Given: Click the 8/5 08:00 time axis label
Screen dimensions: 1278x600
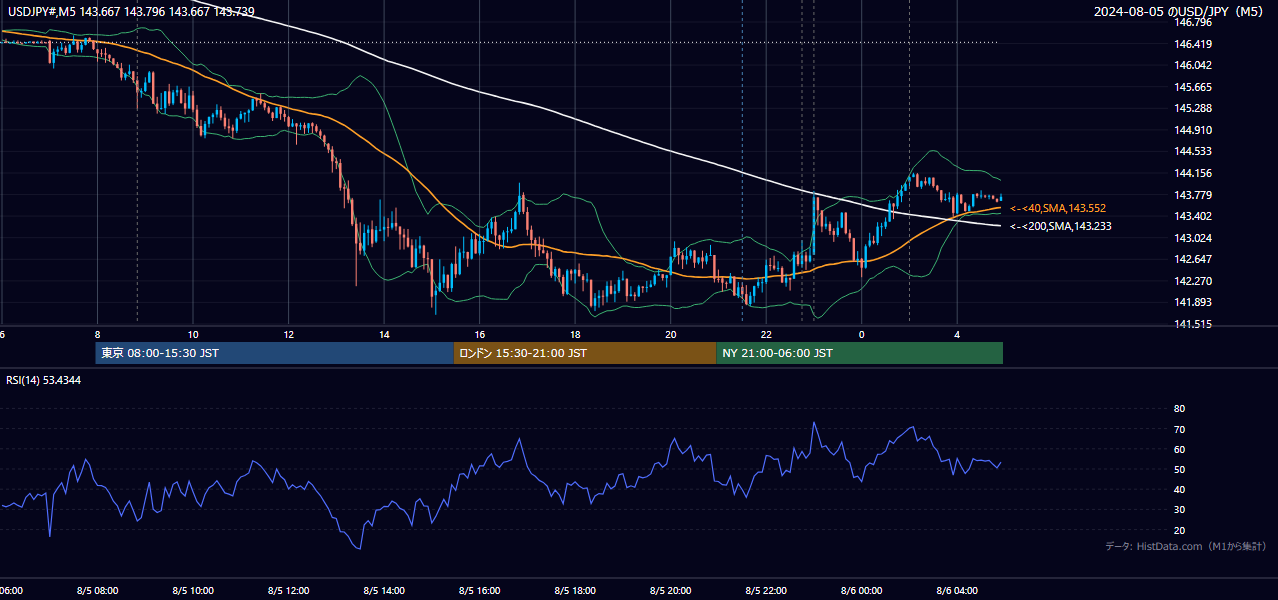Looking at the screenshot, I should (97, 590).
